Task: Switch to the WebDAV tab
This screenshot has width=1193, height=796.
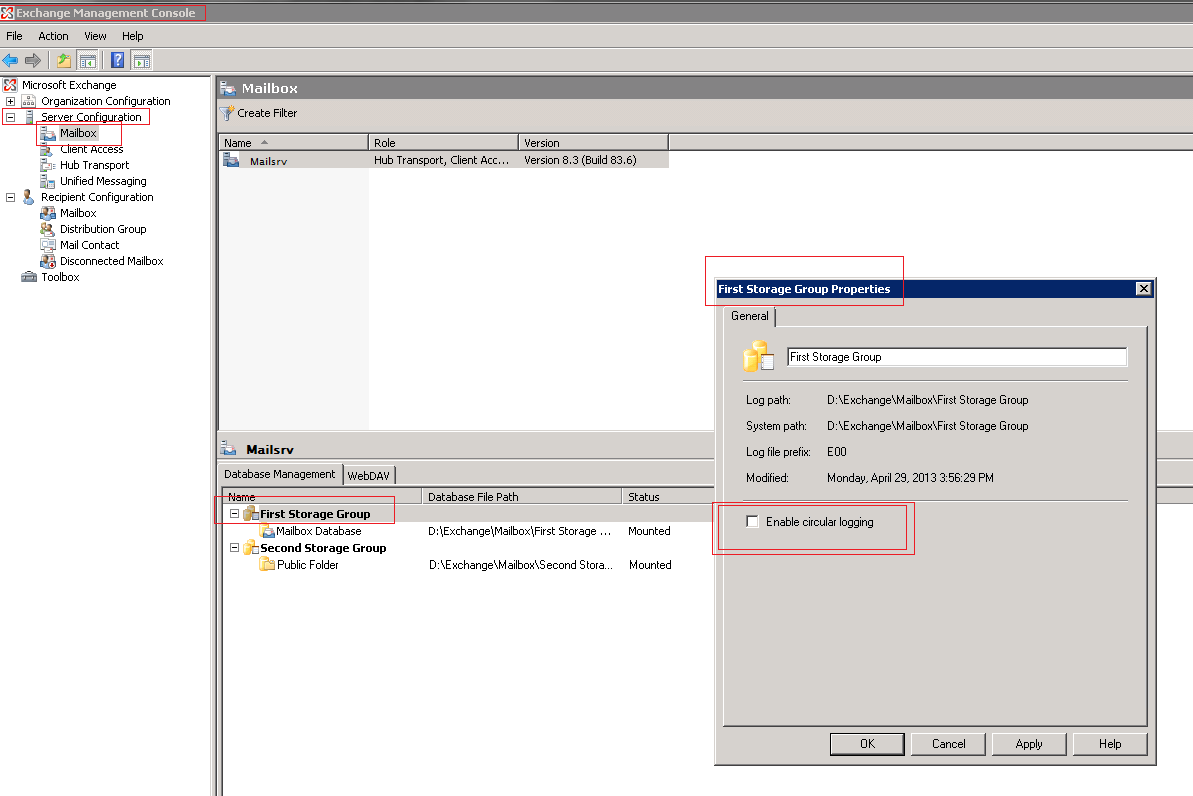Action: tap(368, 475)
